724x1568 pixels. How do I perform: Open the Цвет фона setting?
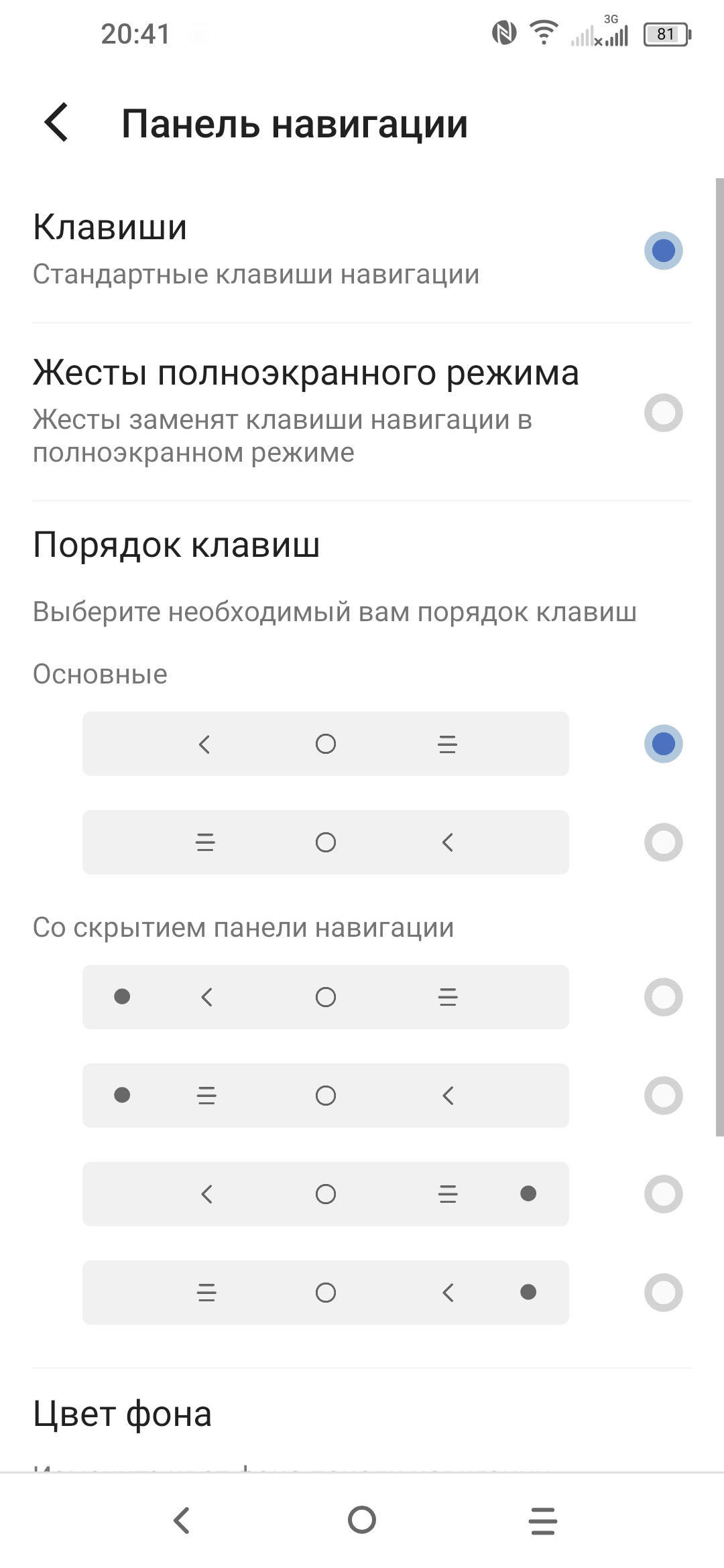click(123, 1414)
